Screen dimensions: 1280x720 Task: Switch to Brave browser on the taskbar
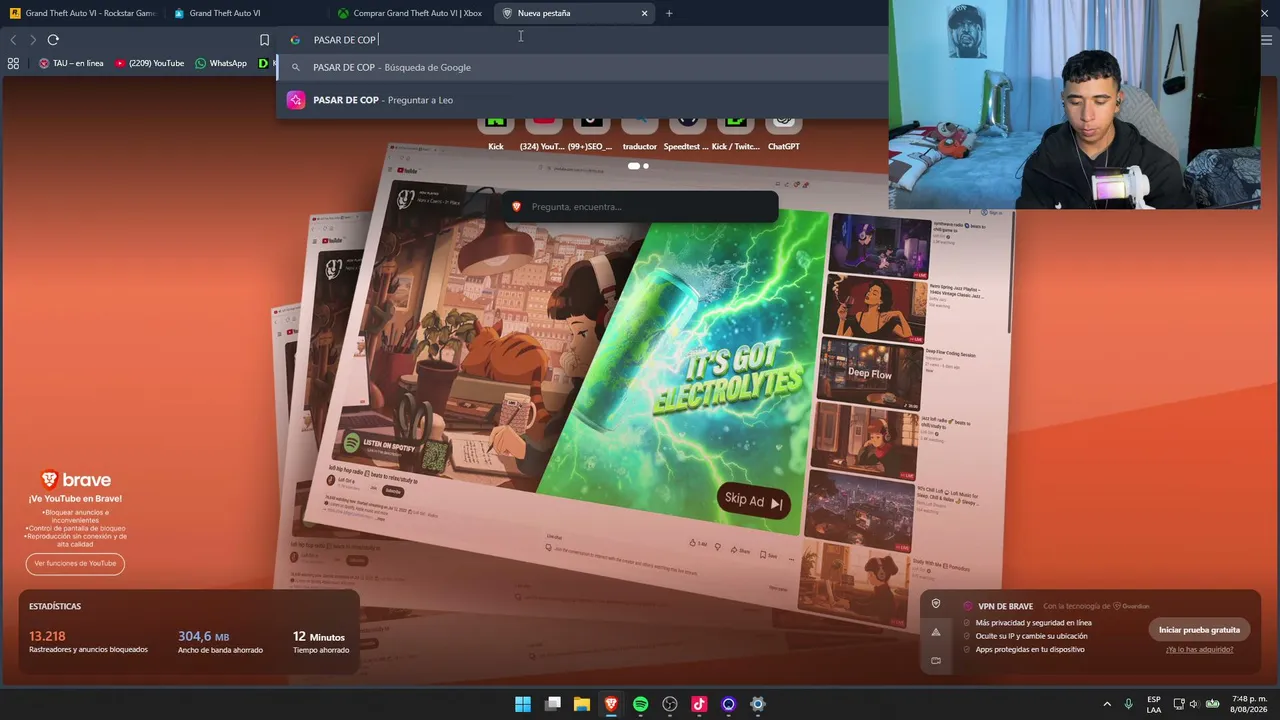pos(611,704)
